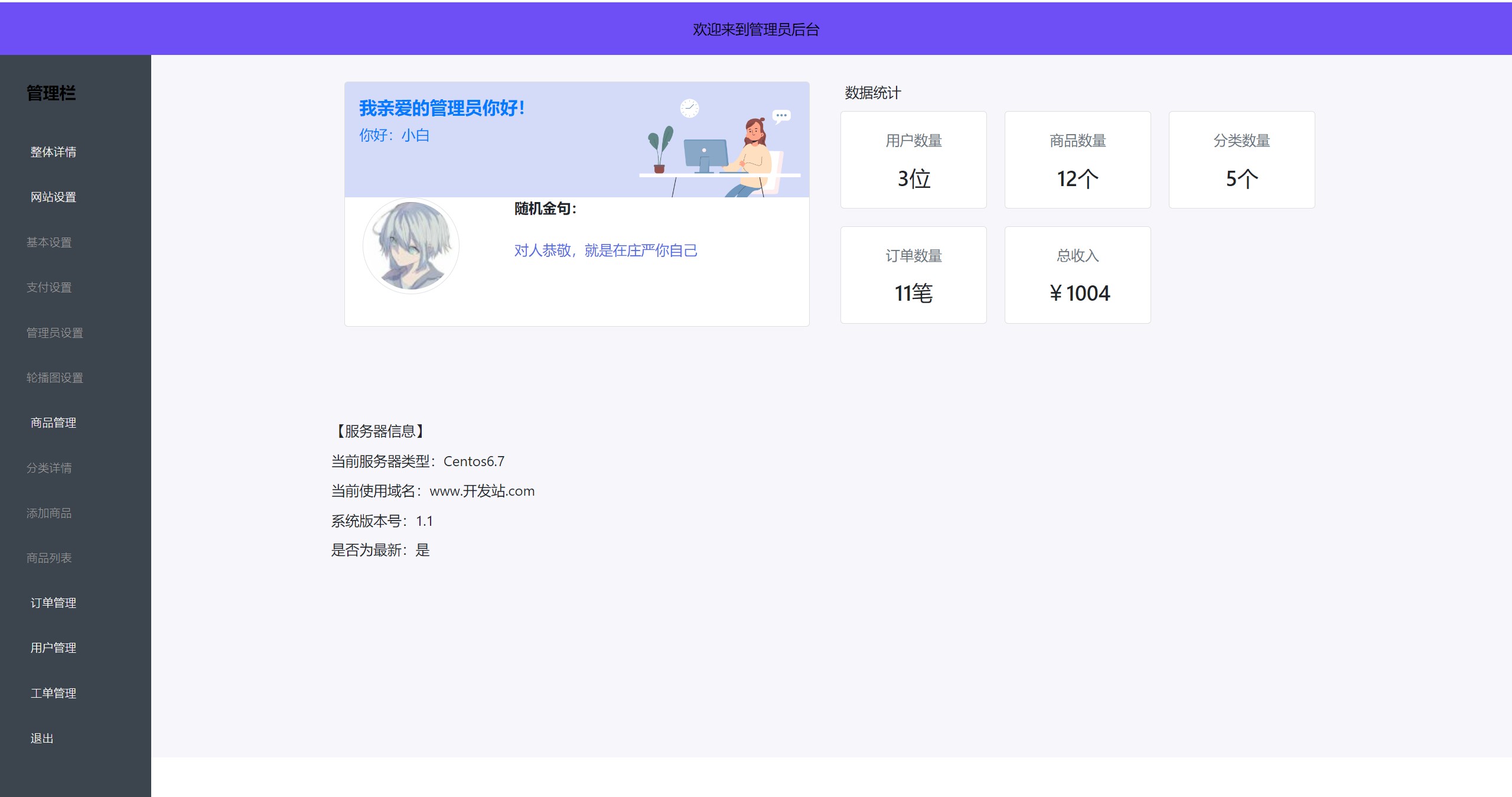Click the random quote 对人恭敬，就是在庄严你自己
This screenshot has width=1512, height=797.
(x=605, y=251)
